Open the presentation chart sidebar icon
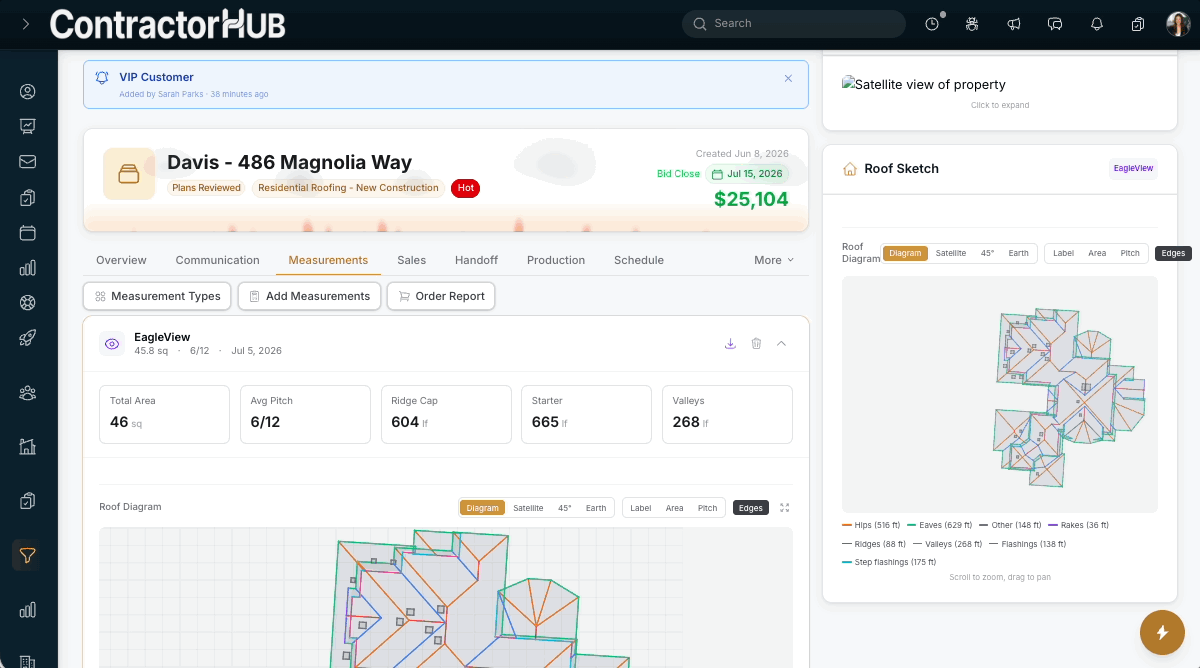The image size is (1200, 668). 28,127
